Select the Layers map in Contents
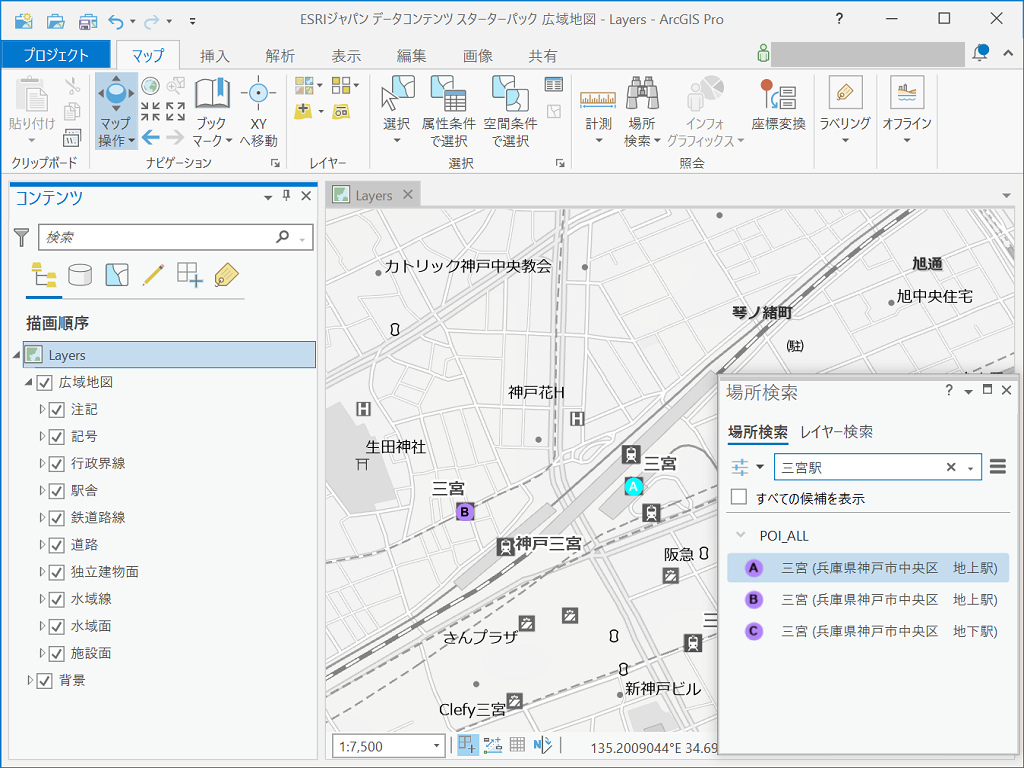The image size is (1024, 768). [169, 355]
